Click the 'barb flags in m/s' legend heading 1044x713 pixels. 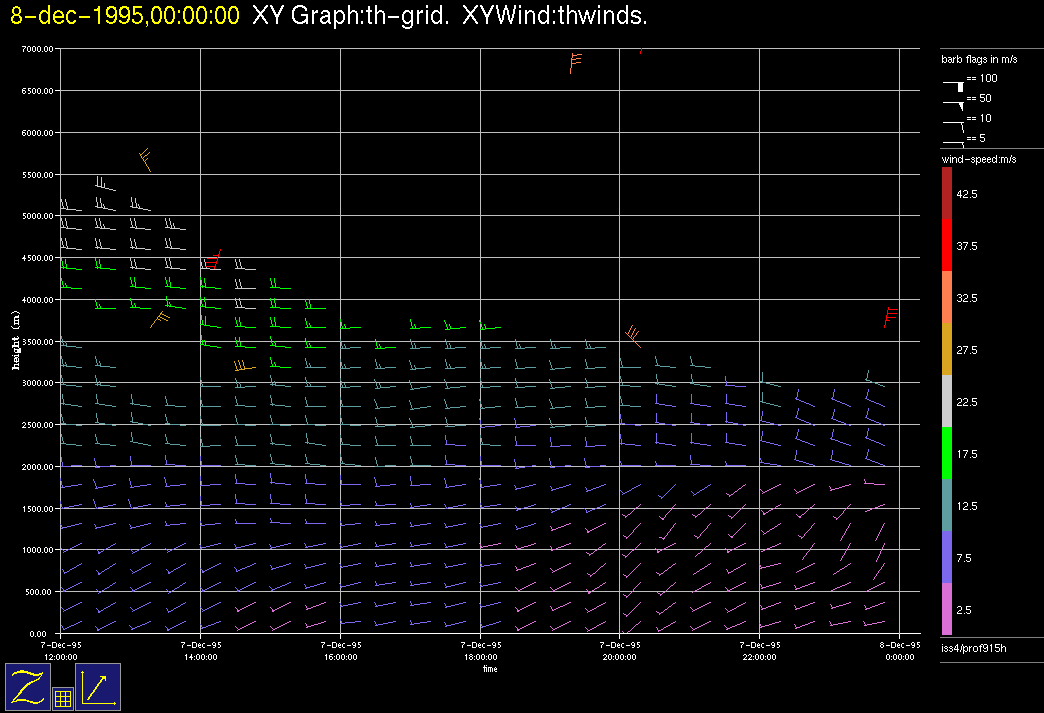click(979, 59)
